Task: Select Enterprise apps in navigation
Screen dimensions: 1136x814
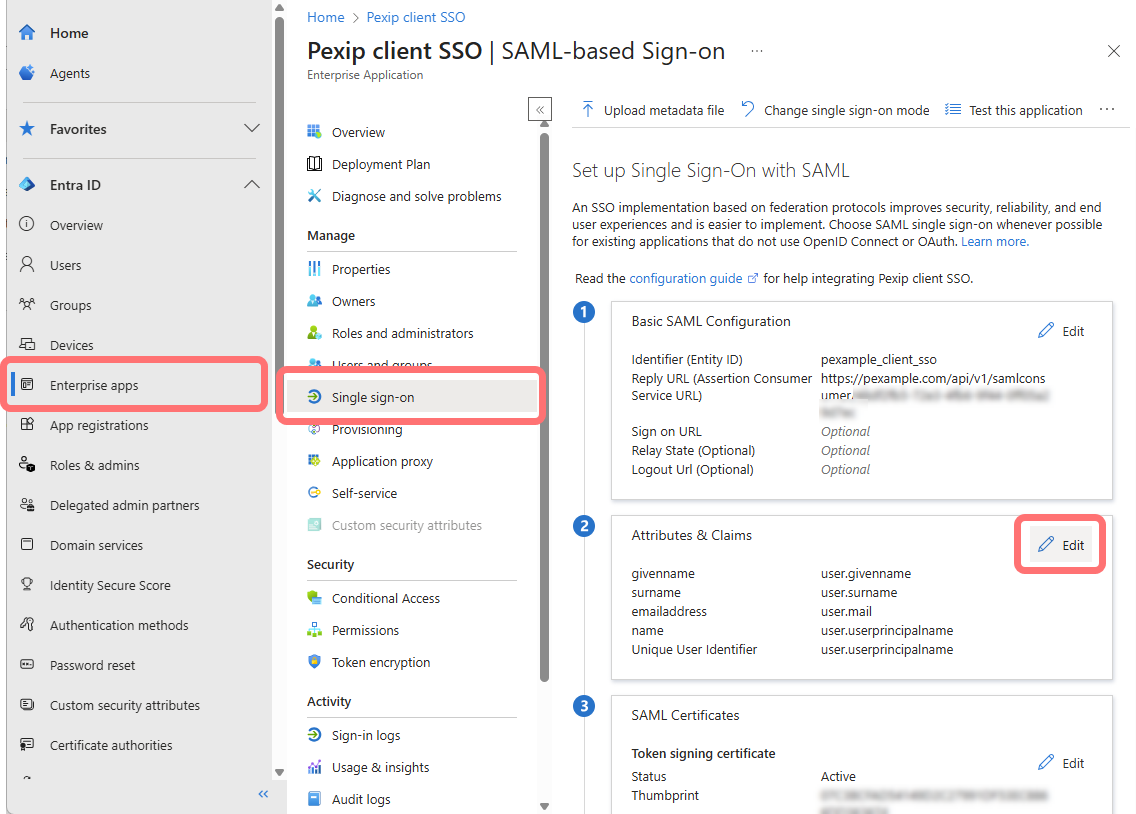Action: [94, 385]
